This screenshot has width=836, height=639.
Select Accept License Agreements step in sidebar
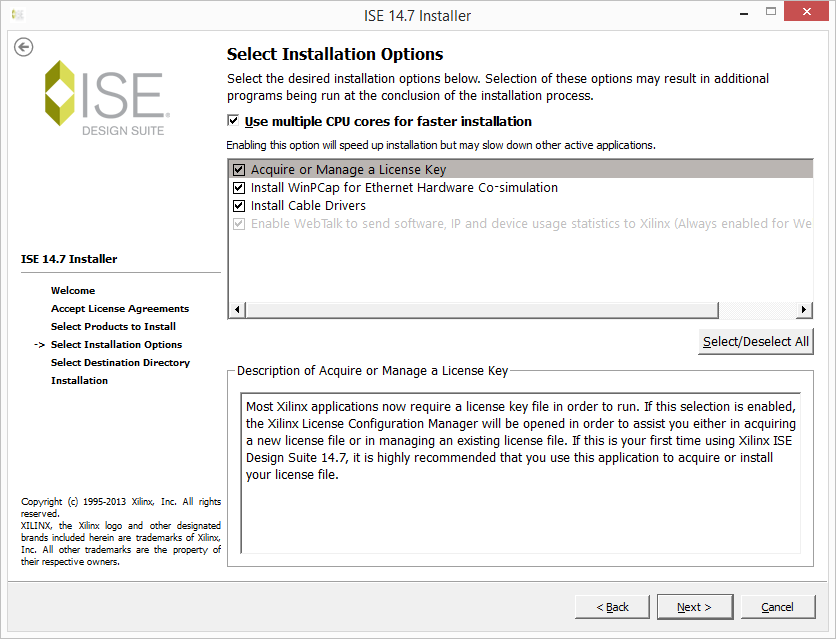pyautogui.click(x=120, y=309)
